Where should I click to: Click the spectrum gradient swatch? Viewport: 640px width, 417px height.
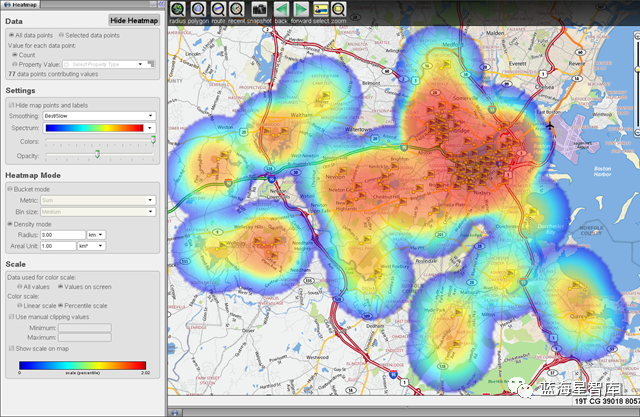95,128
